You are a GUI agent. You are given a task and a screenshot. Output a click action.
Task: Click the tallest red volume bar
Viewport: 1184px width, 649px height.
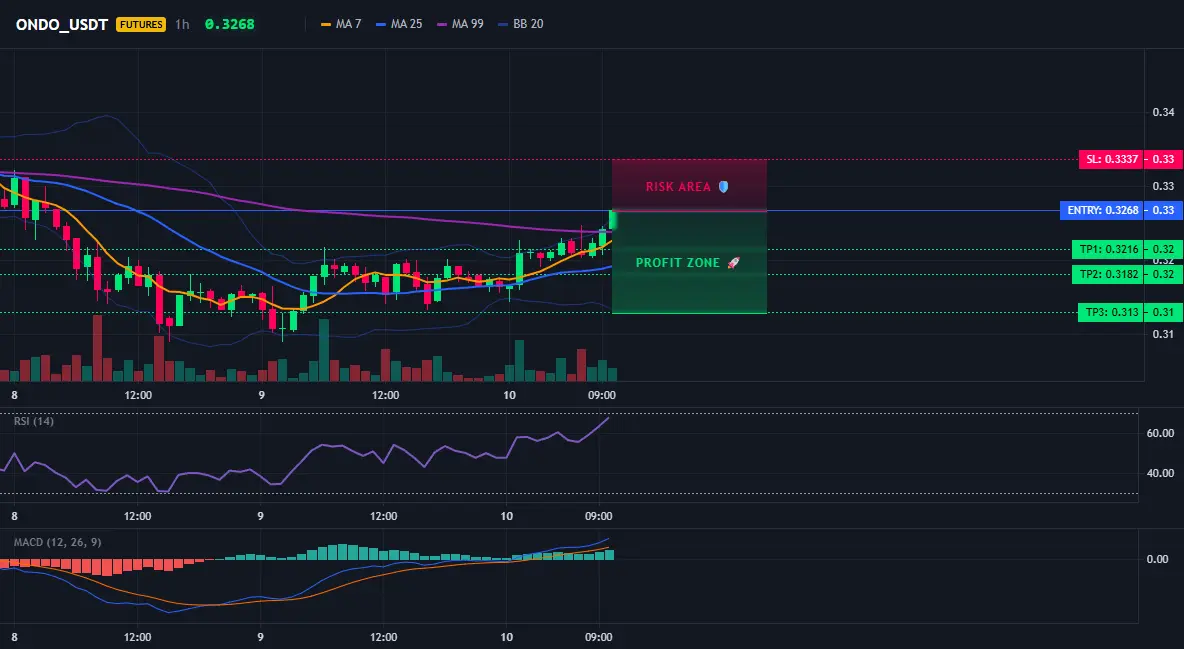click(97, 348)
